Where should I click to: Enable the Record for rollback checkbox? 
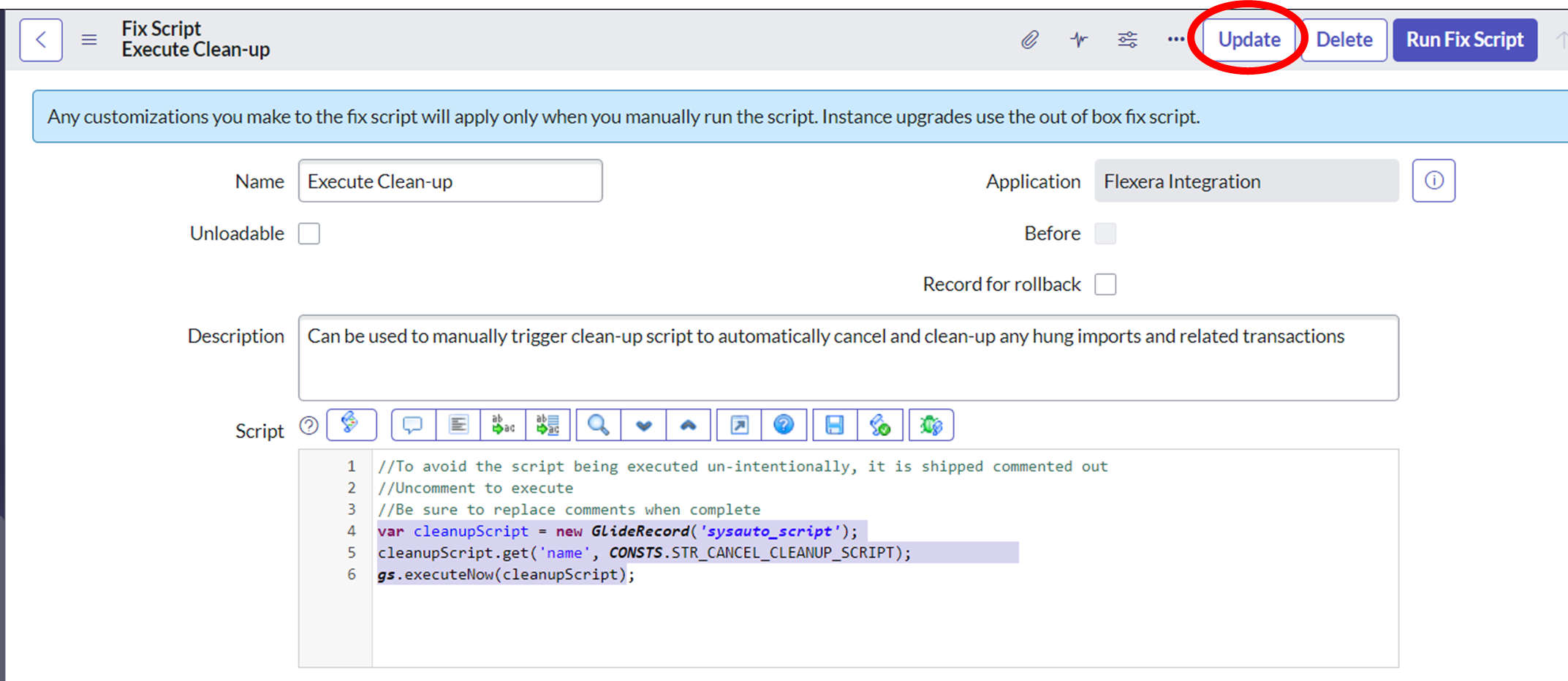(1105, 284)
